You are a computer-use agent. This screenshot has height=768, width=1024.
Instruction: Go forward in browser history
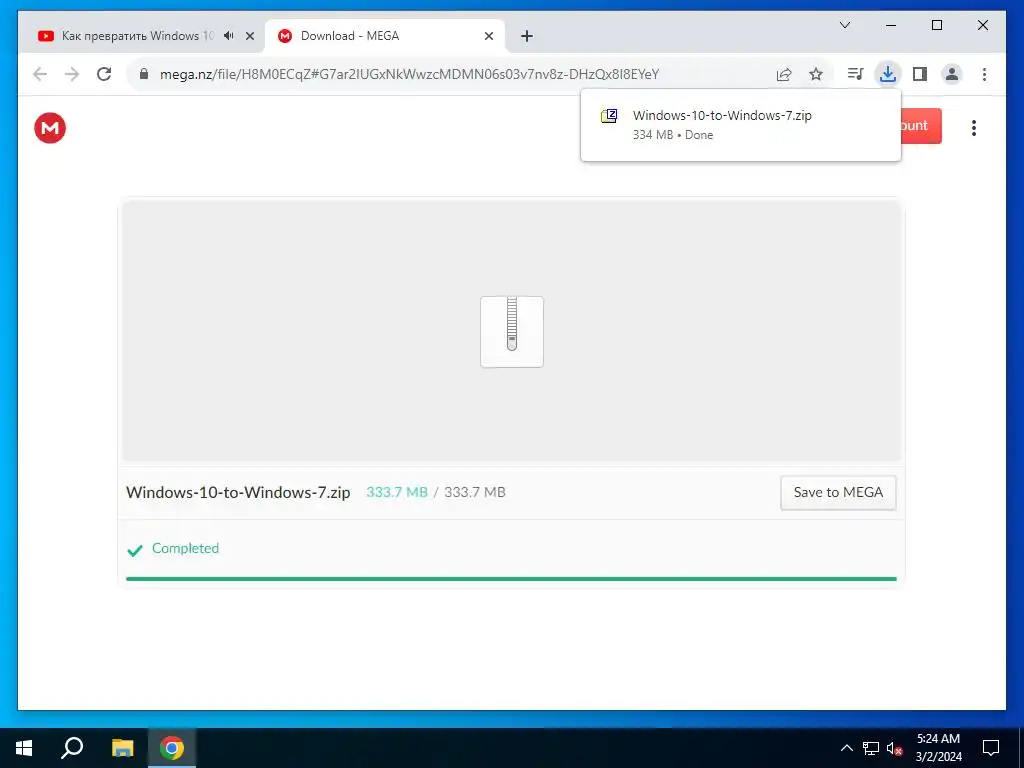pyautogui.click(x=72, y=74)
